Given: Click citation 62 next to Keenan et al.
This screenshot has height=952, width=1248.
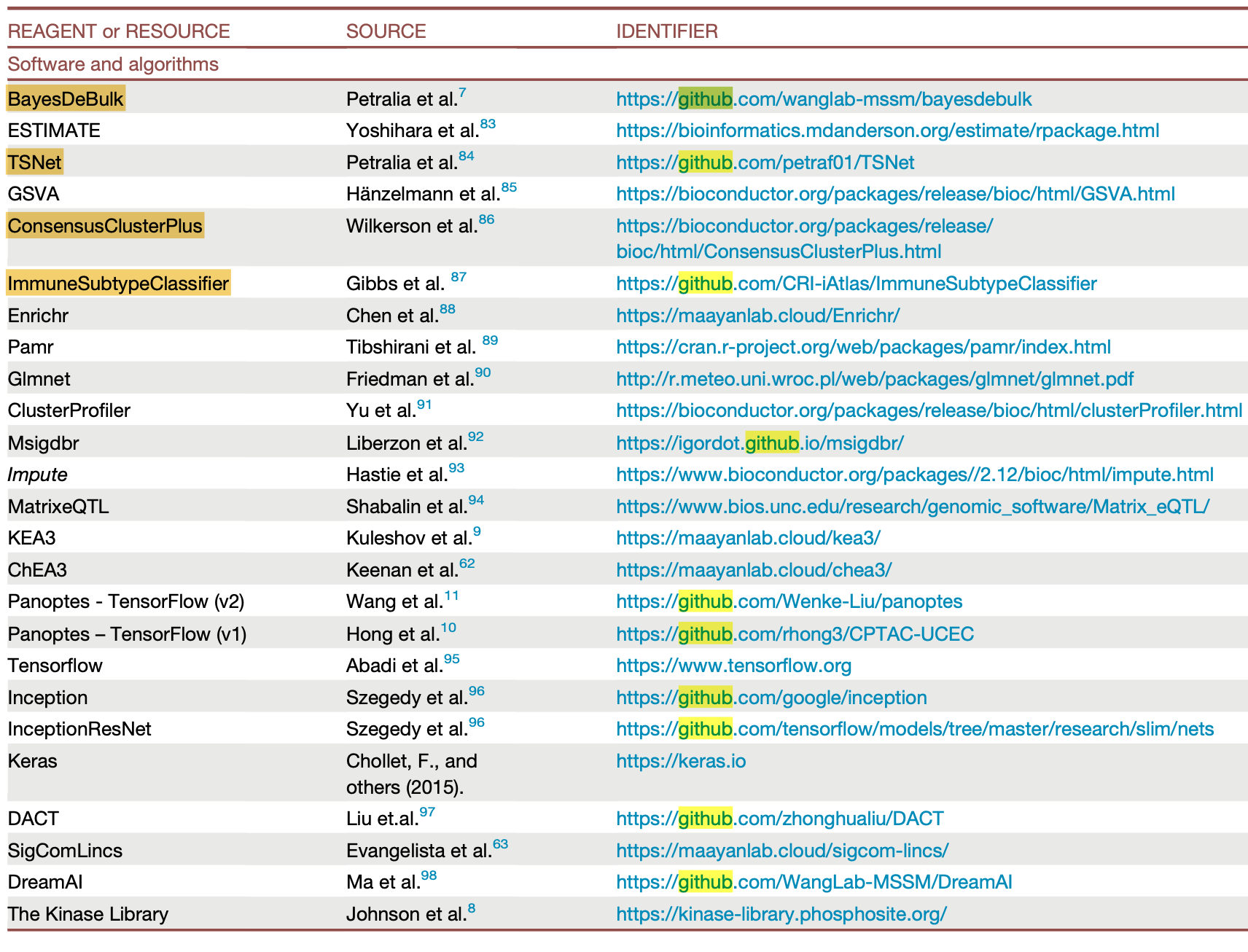Looking at the screenshot, I should coord(467,563).
